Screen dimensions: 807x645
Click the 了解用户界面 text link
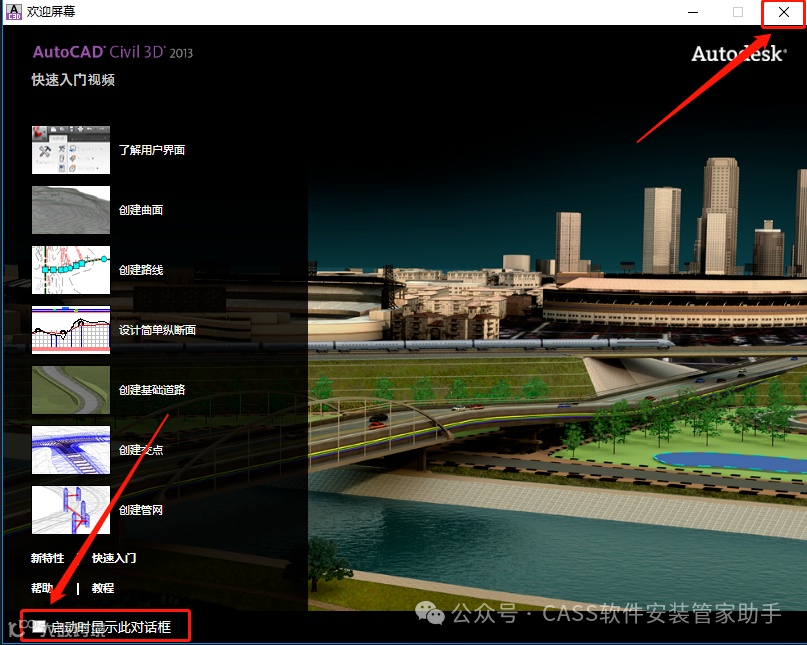(x=152, y=150)
